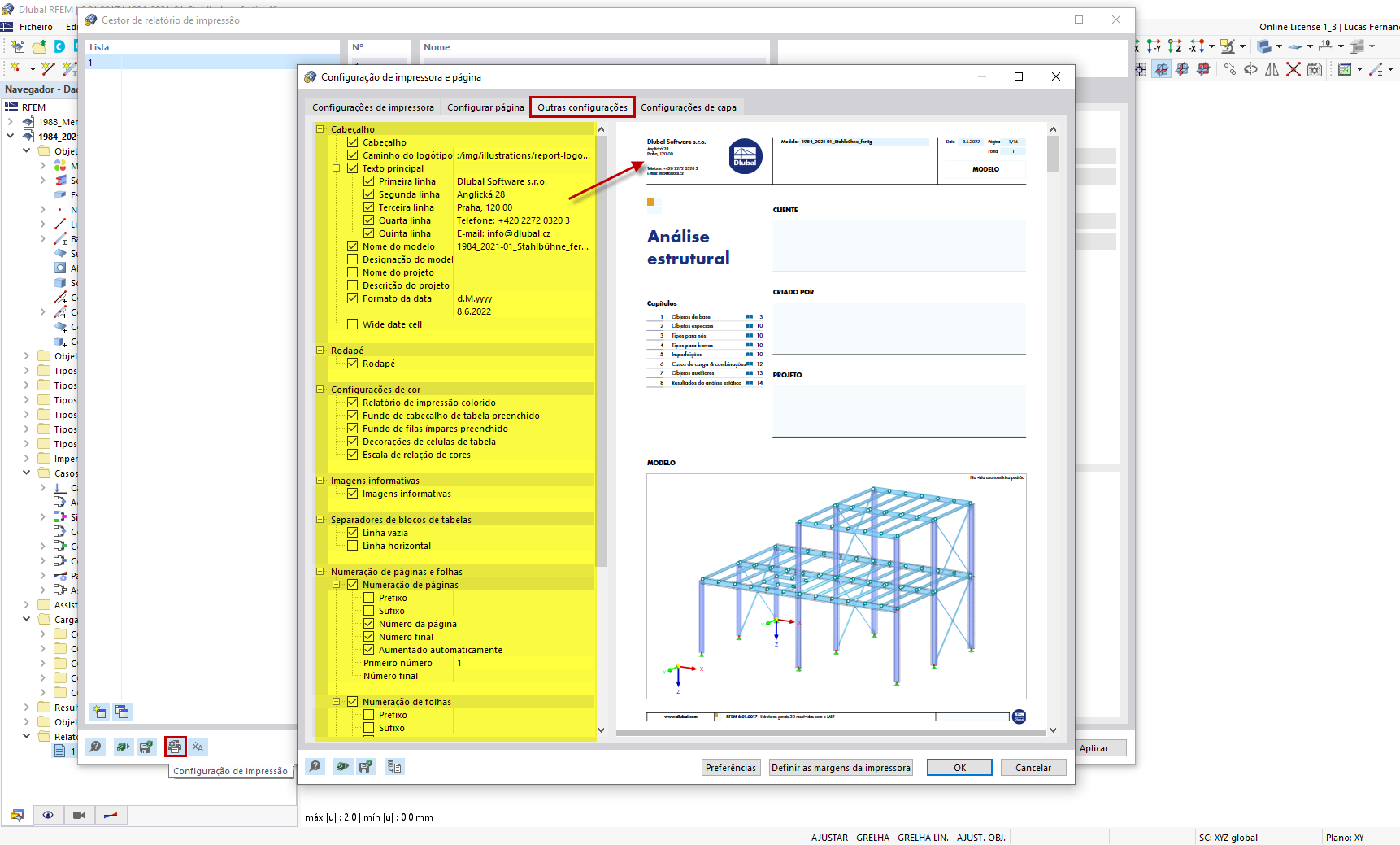The width and height of the screenshot is (1400, 845).
Task: Click the camera icon in the viewport toolbar
Action: 79,815
